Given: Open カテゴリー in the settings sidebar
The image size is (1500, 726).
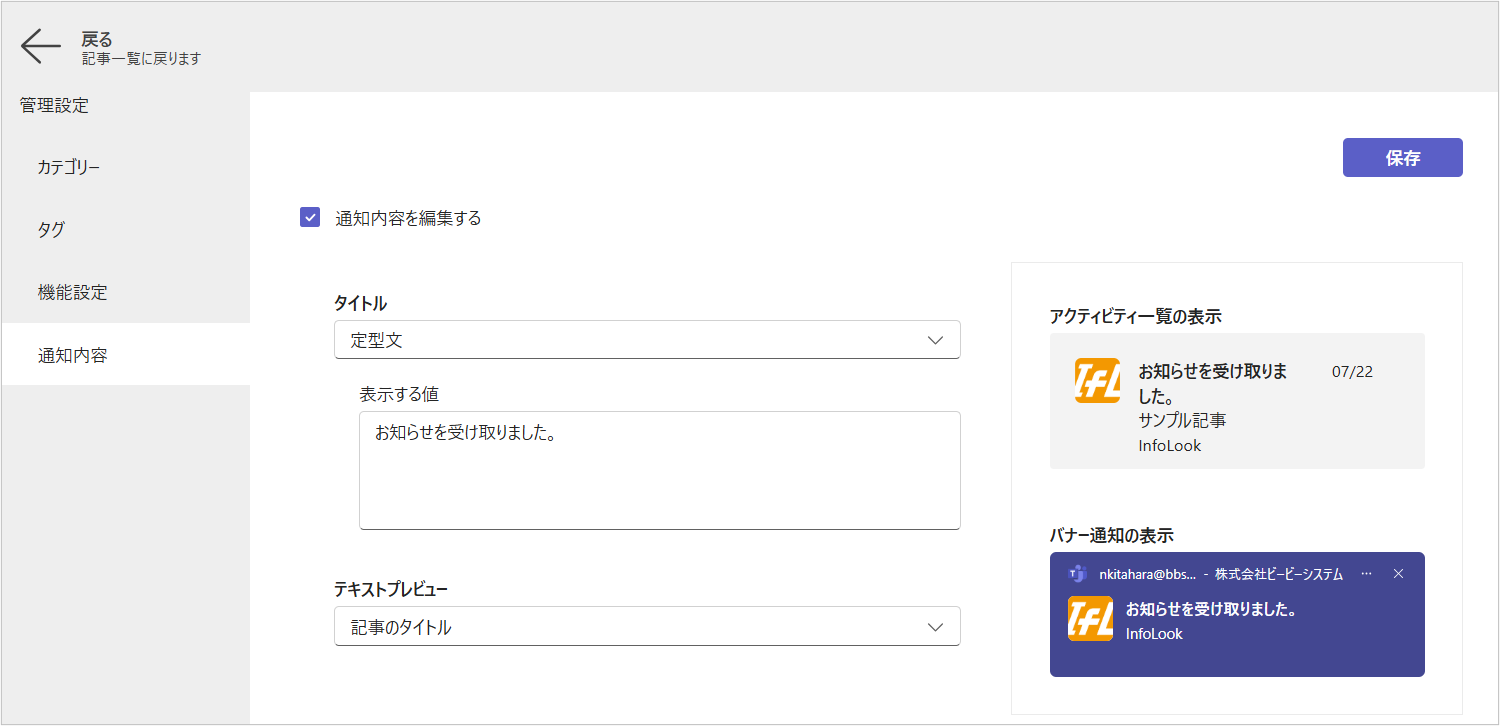Looking at the screenshot, I should pos(126,167).
